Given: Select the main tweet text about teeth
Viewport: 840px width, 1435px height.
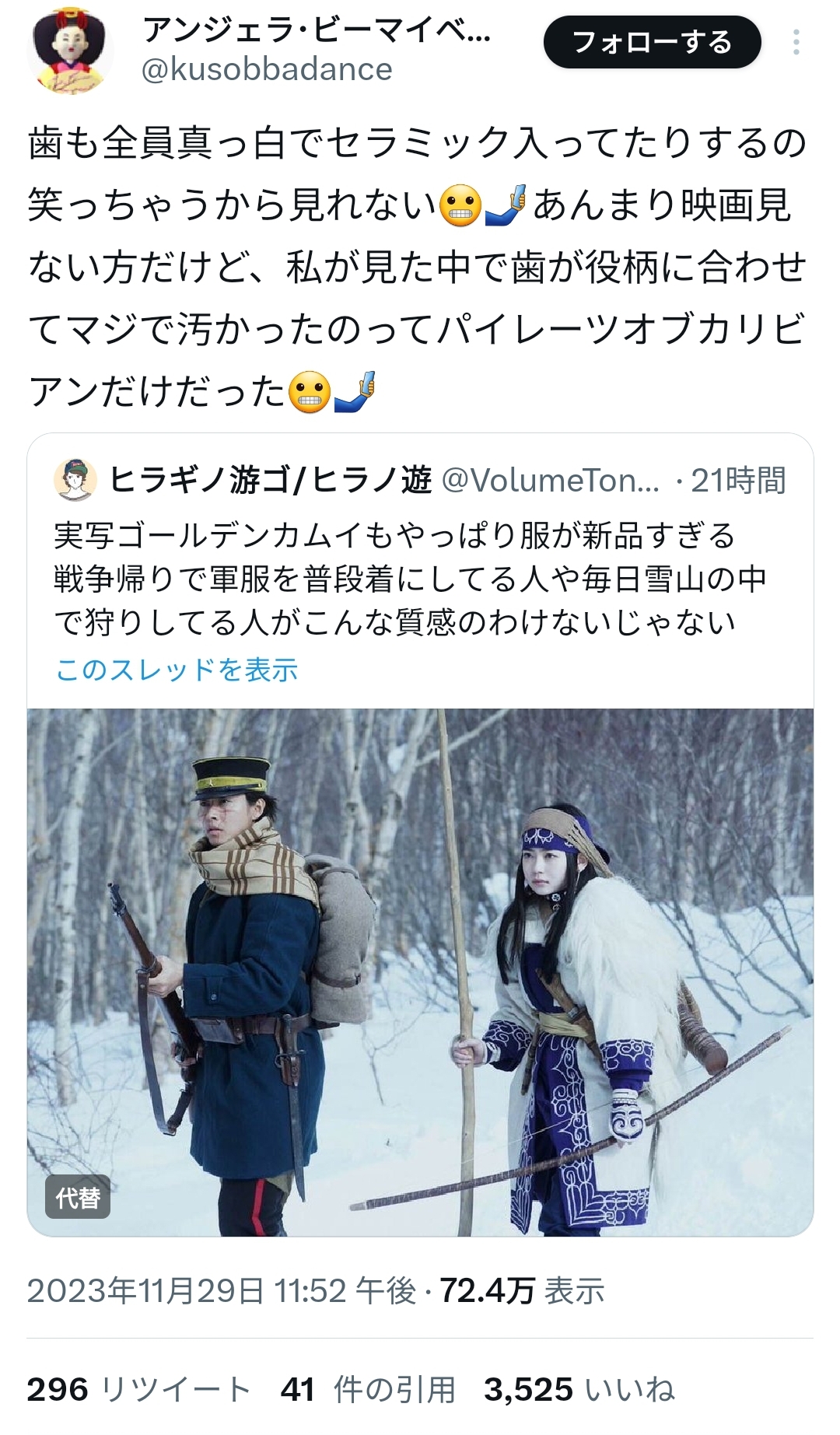Looking at the screenshot, I should pyautogui.click(x=418, y=266).
